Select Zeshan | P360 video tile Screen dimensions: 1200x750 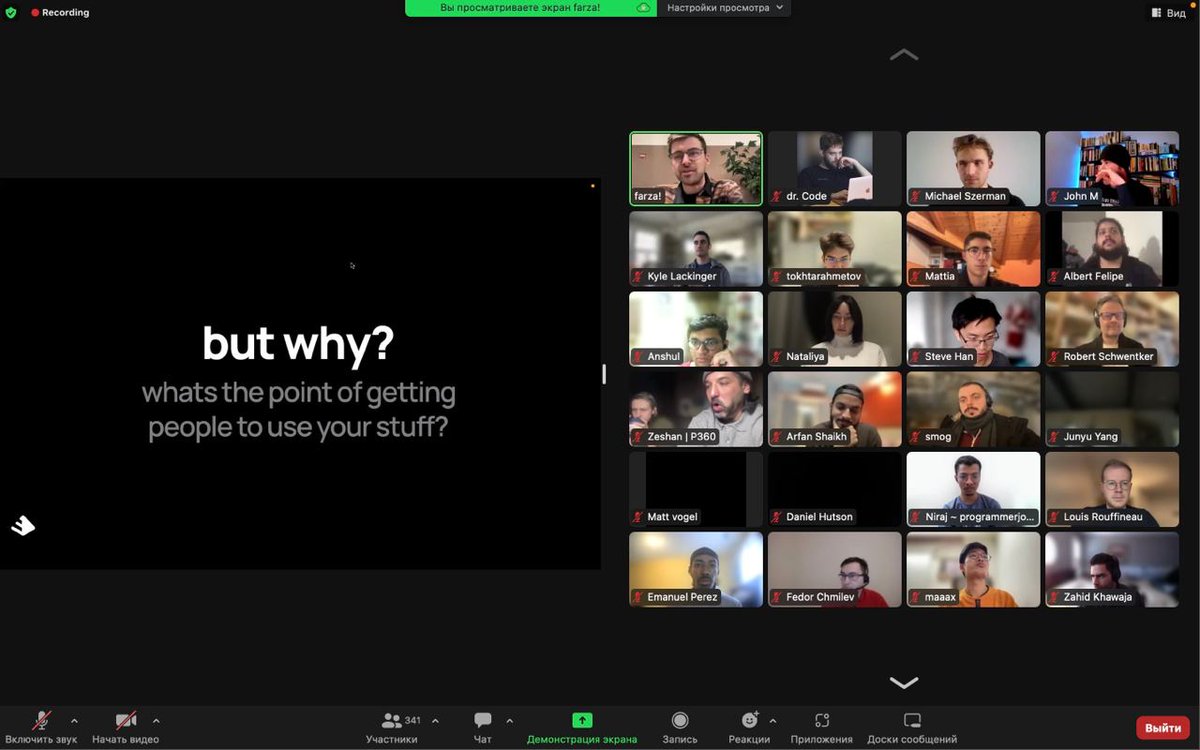pos(696,409)
